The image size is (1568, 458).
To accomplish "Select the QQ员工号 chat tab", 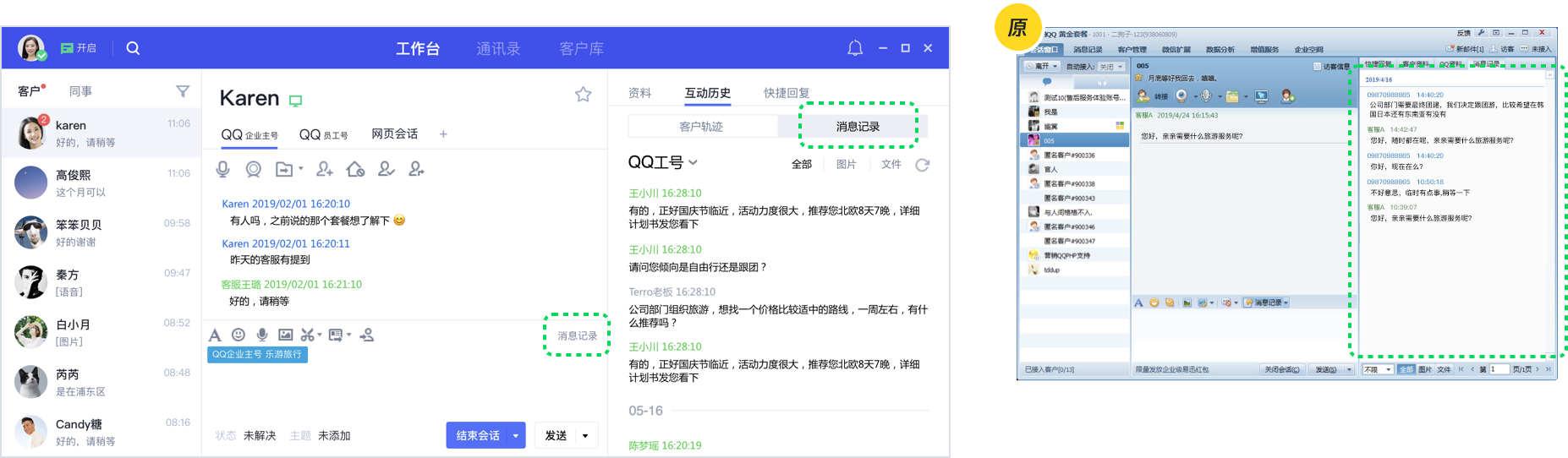I will (324, 134).
